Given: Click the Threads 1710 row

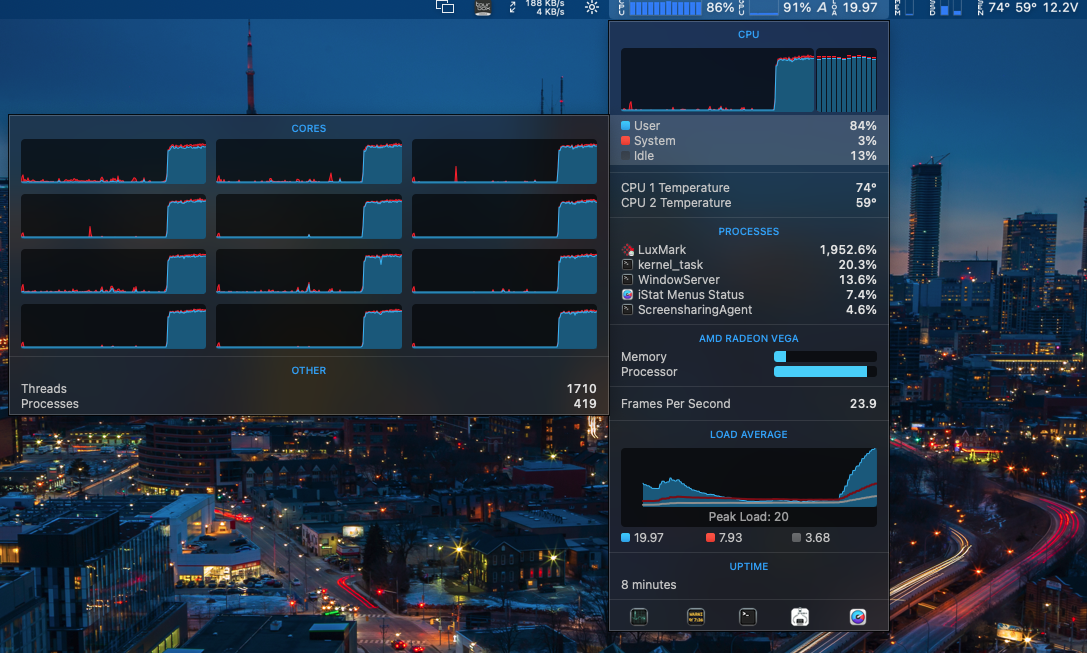Looking at the screenshot, I should (308, 389).
